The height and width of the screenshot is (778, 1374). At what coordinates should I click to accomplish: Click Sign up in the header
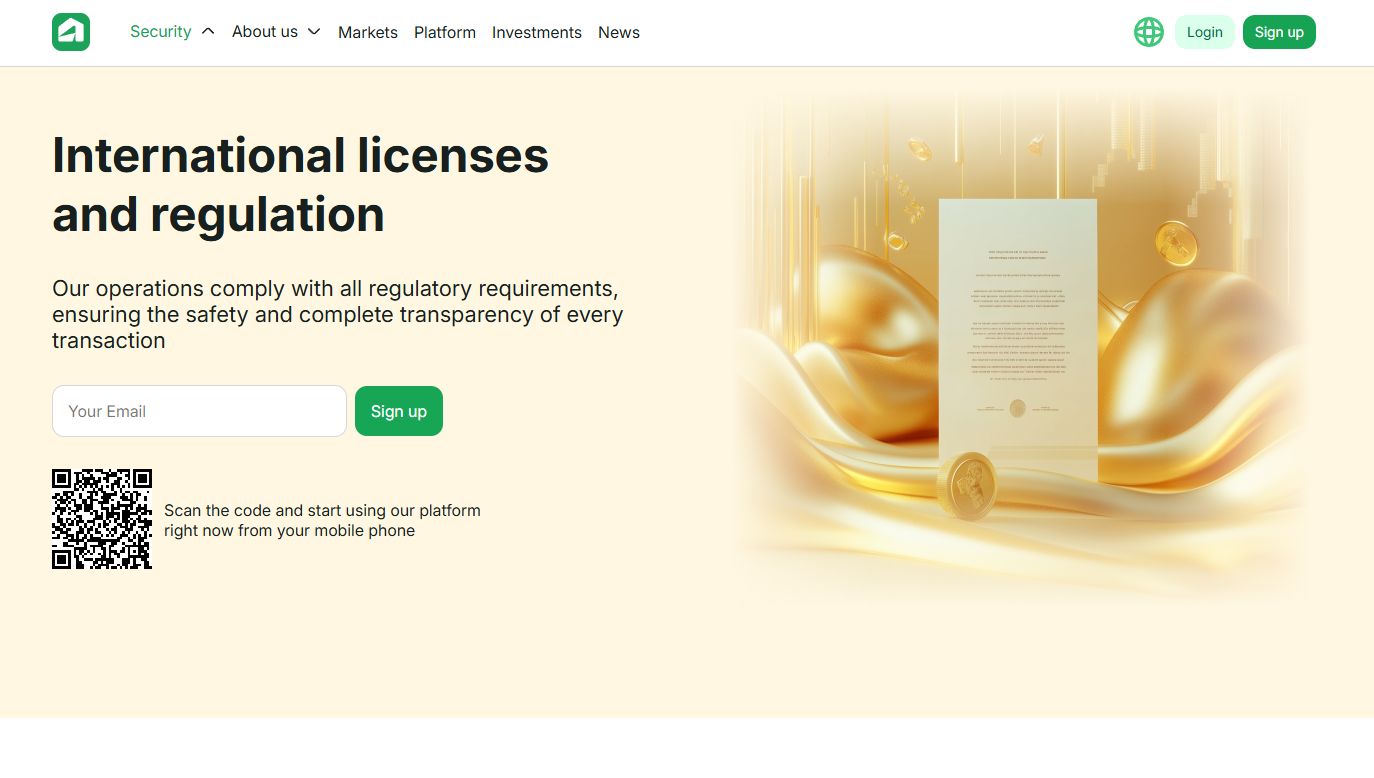pyautogui.click(x=1279, y=32)
